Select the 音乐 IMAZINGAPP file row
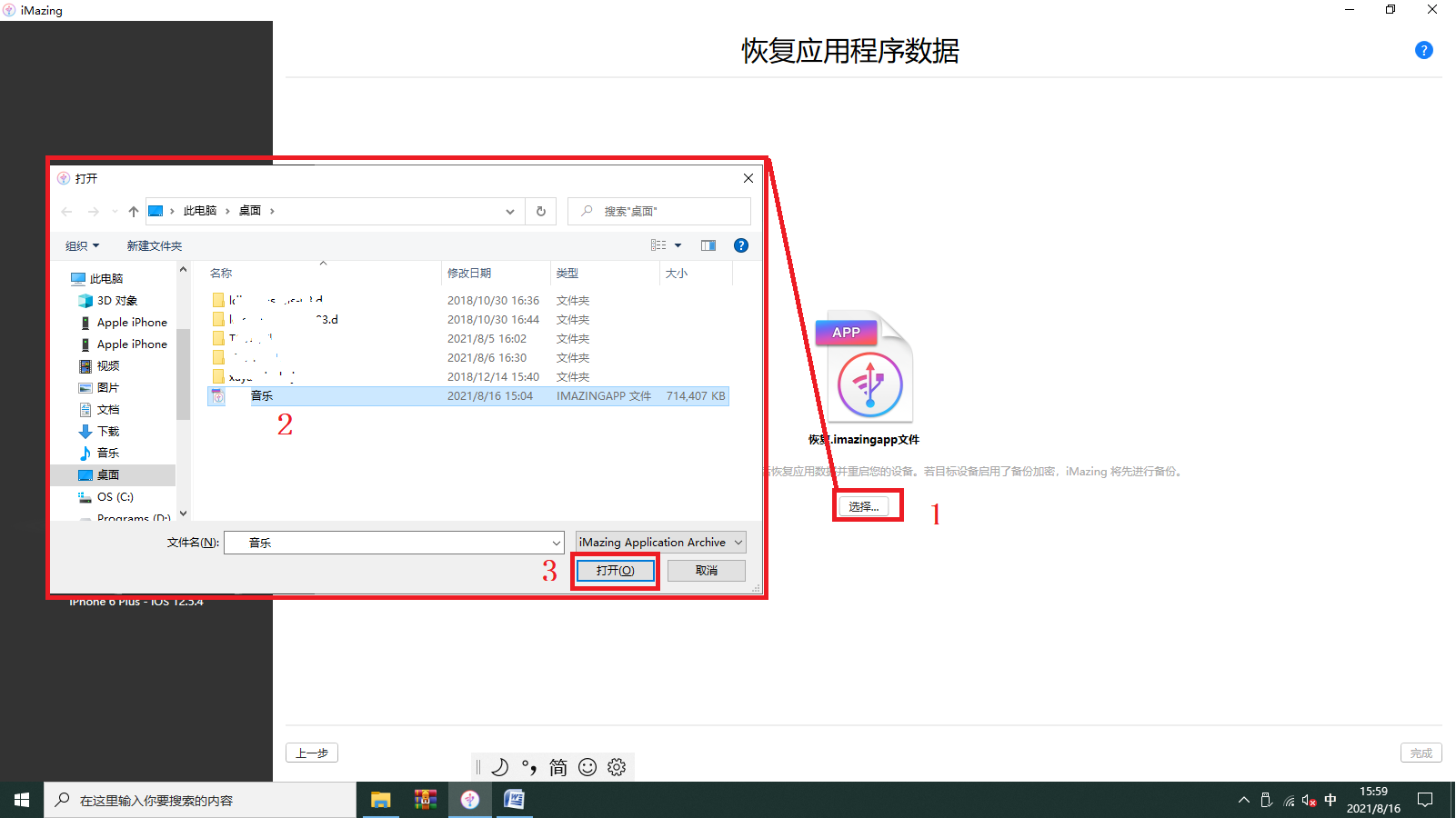The height and width of the screenshot is (818, 1456). pos(468,396)
